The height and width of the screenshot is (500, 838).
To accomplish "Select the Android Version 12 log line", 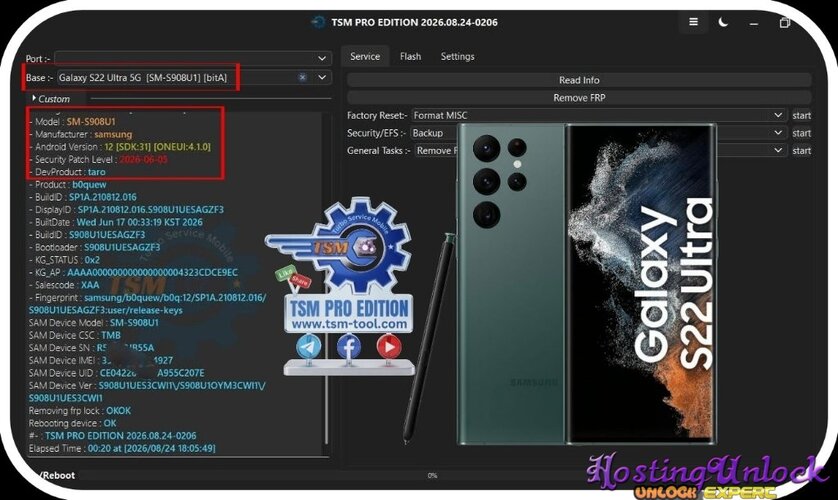I will pyautogui.click(x=120, y=147).
